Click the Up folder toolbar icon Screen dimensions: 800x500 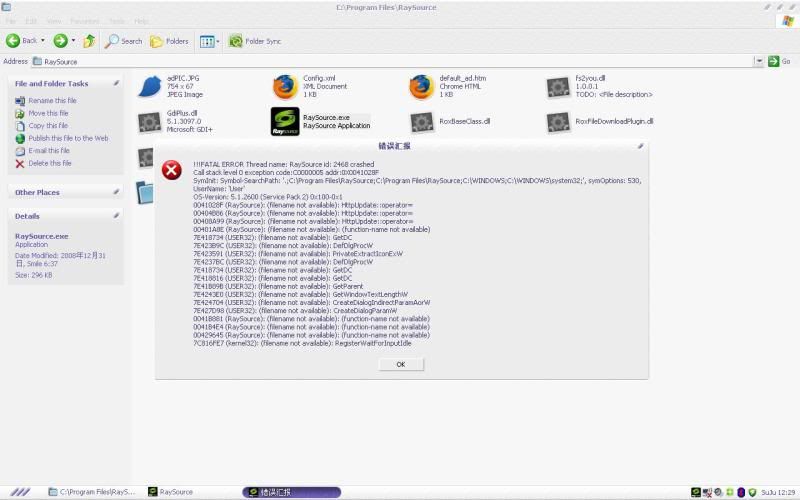pos(89,41)
